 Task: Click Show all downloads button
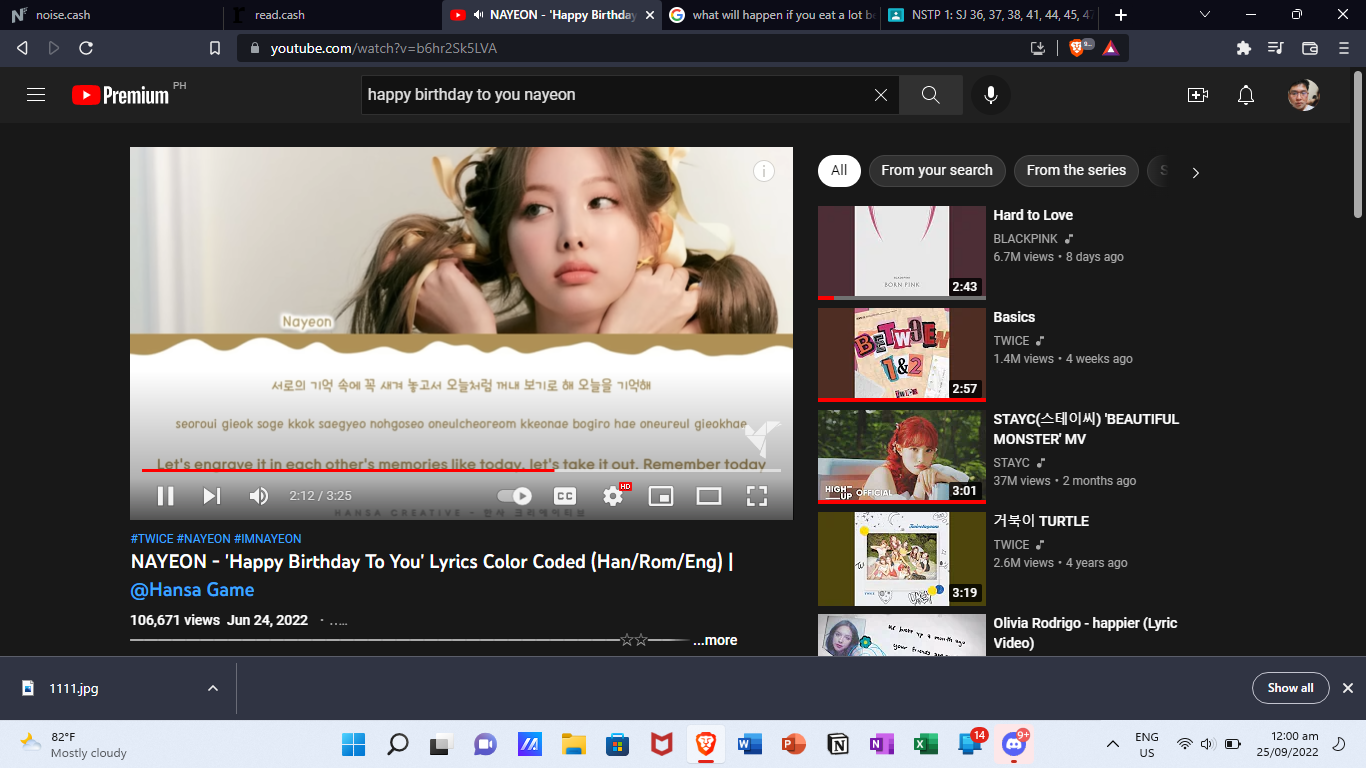point(1290,688)
